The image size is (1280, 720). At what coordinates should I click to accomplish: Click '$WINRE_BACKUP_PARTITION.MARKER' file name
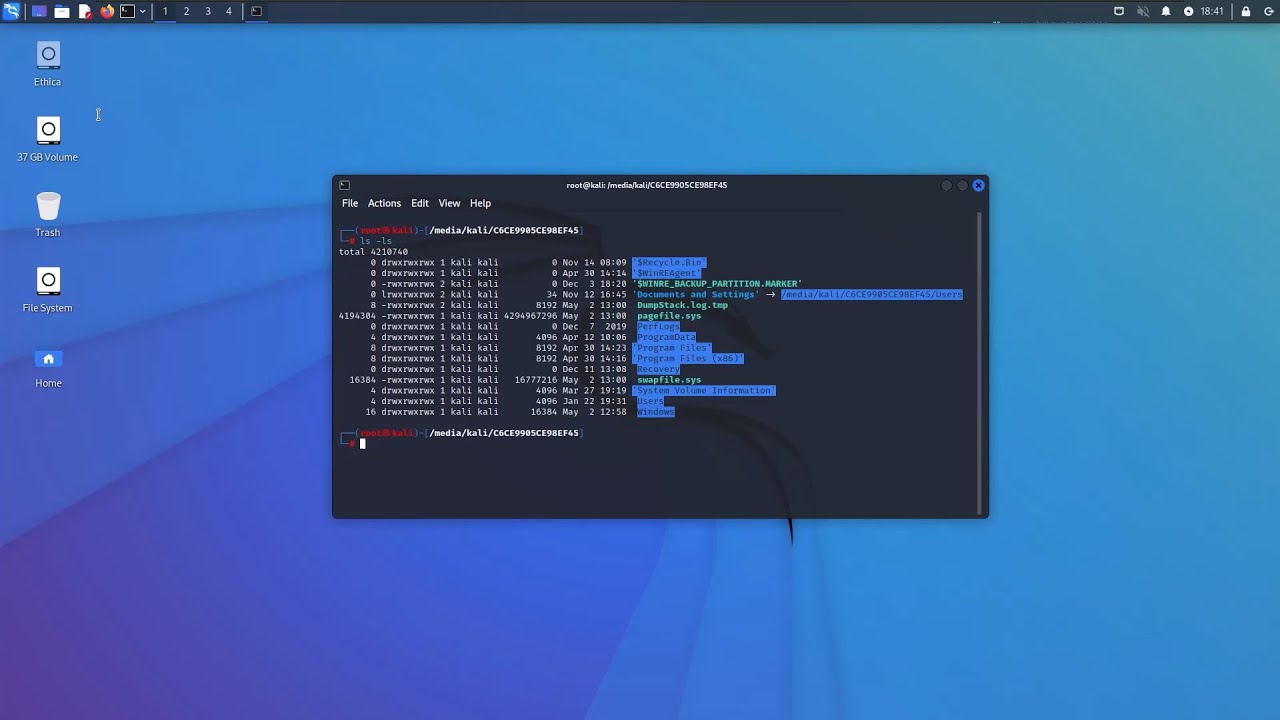point(717,284)
